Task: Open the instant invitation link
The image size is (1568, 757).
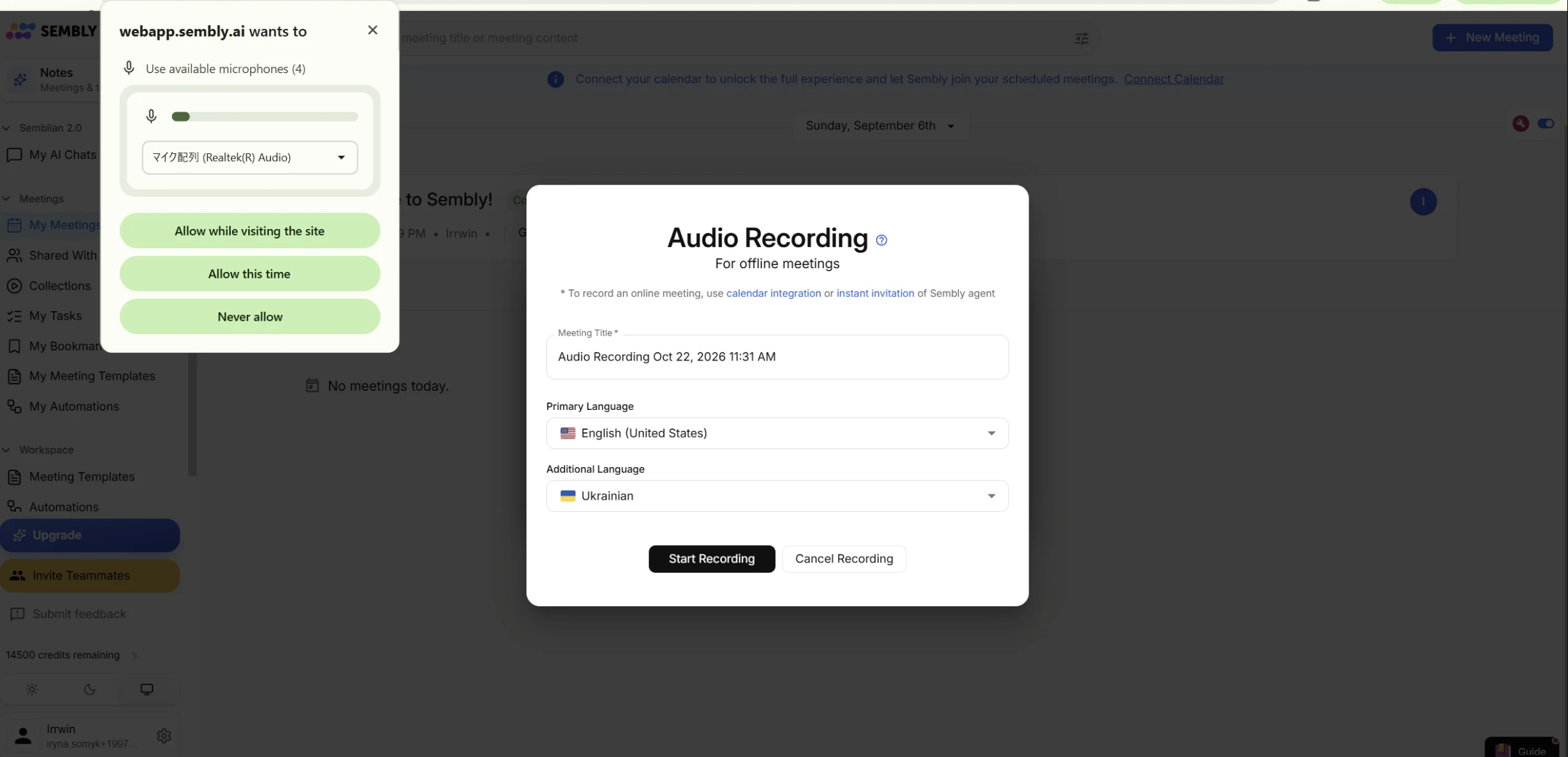Action: click(875, 293)
